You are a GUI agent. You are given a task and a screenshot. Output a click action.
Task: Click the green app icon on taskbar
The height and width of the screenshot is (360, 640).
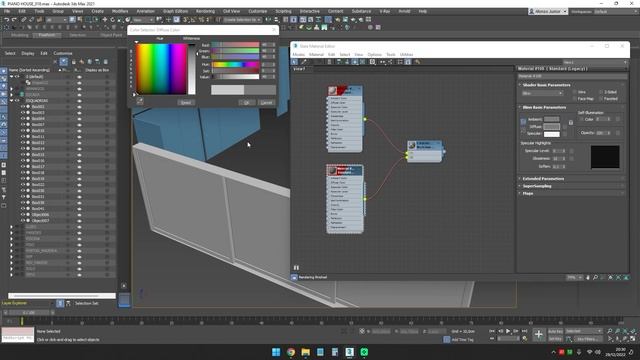tap(364, 352)
